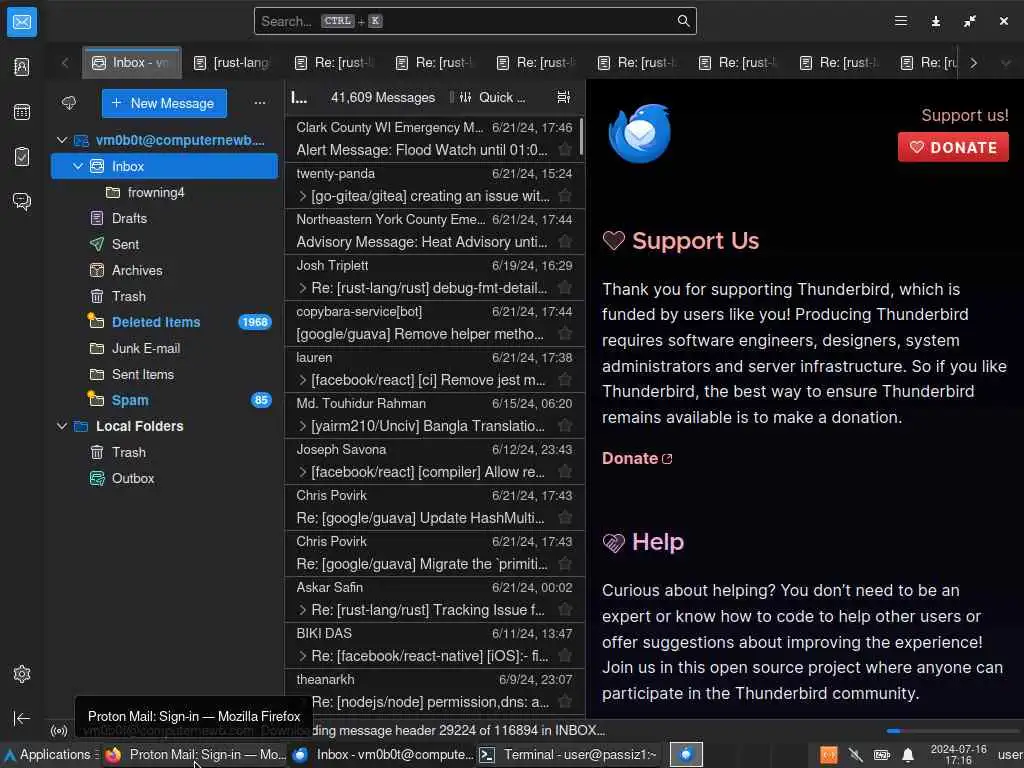Select the Outbox folder
The width and height of the screenshot is (1024, 768).
click(165, 478)
